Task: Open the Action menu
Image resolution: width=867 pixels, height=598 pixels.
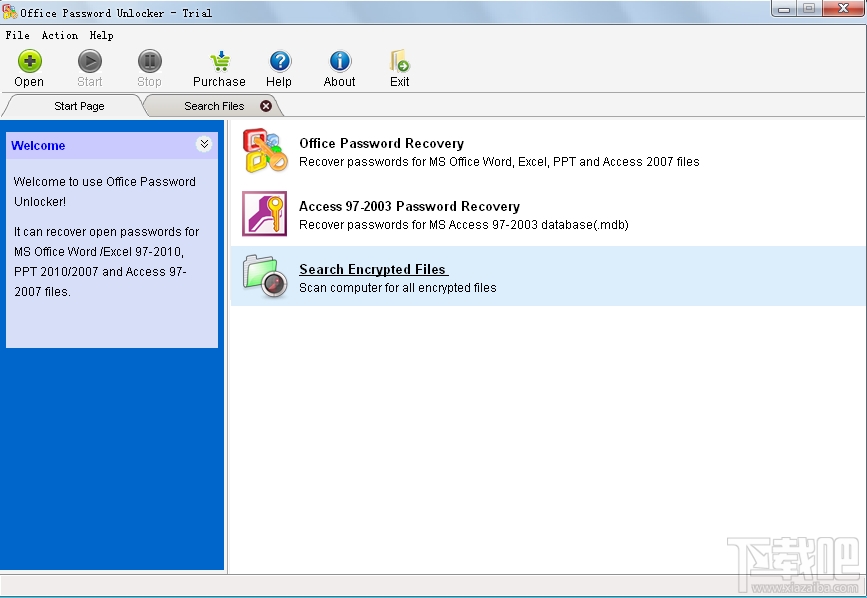Action: (59, 35)
